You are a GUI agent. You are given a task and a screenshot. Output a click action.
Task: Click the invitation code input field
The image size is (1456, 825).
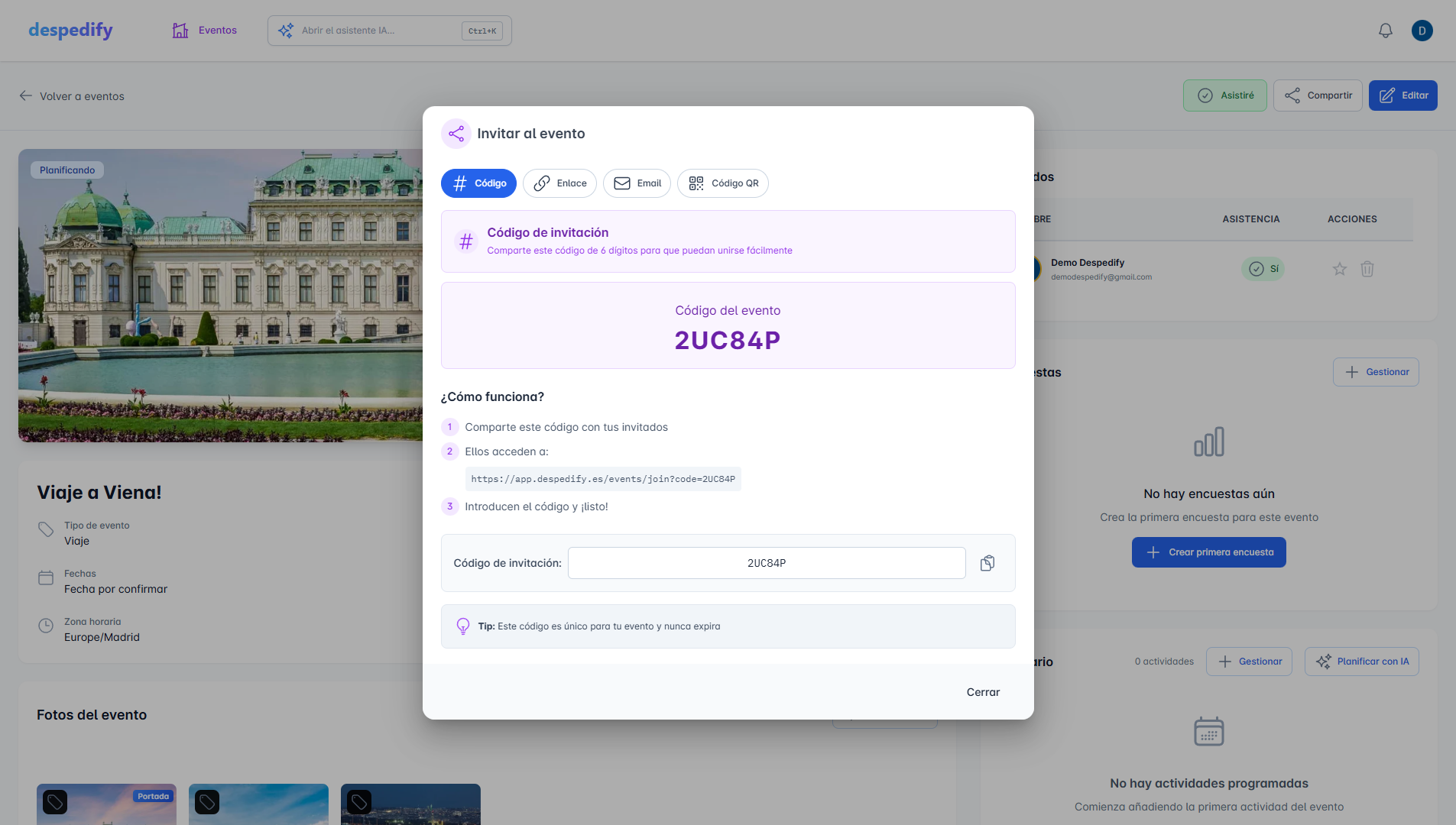(x=767, y=563)
